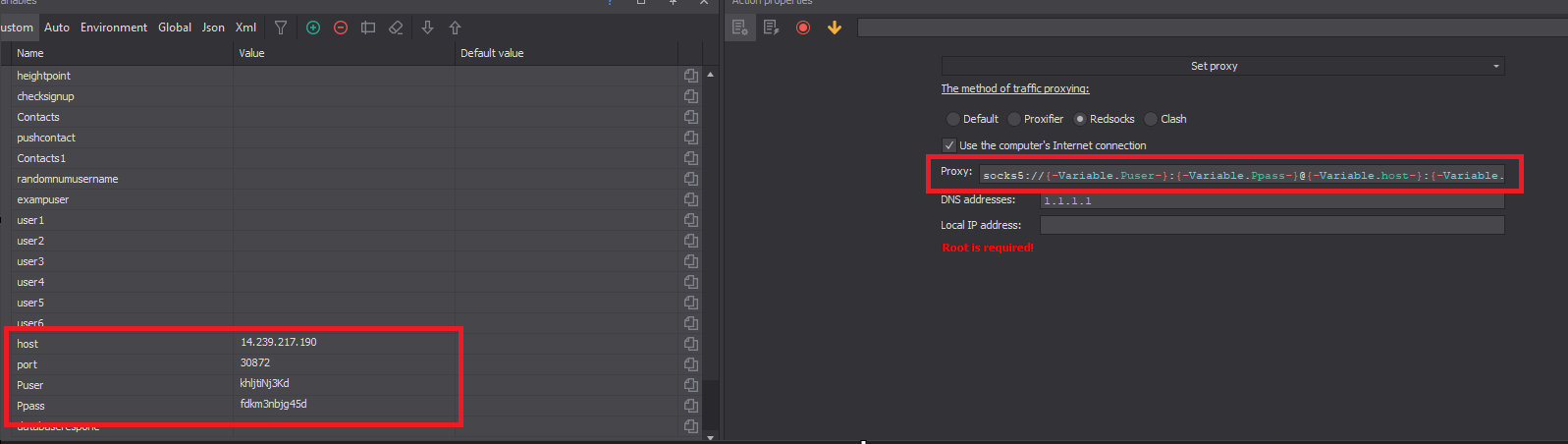Click the edit action list icon

click(x=772, y=28)
